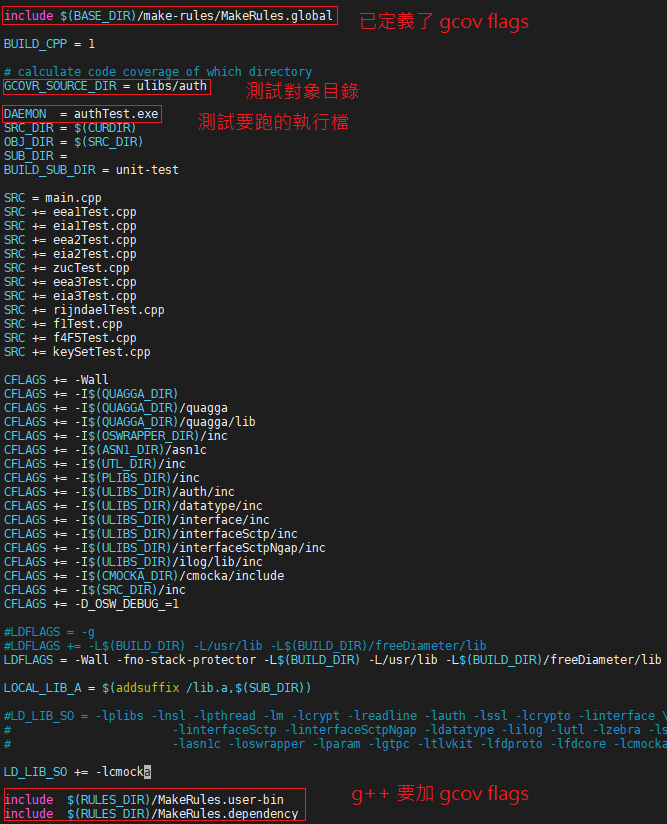This screenshot has width=667, height=824.
Task: Click the SRC += rijndaelTest.cpp line
Action: 84,310
